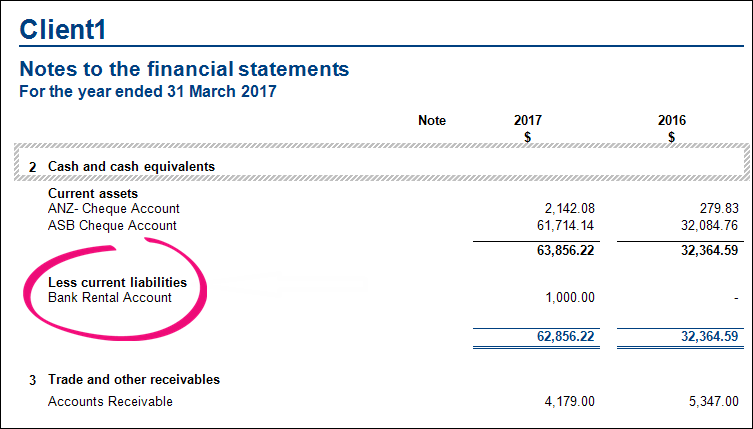Click the 279.83 amount in 2016 column

point(719,209)
